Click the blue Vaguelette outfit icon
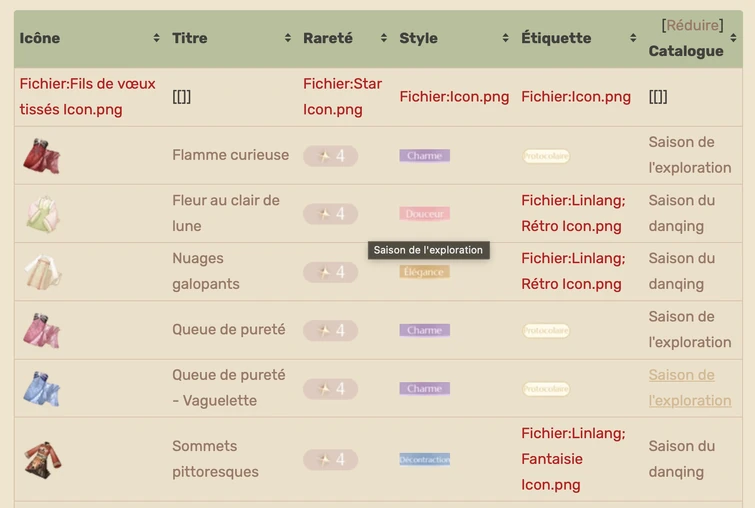 click(x=42, y=389)
